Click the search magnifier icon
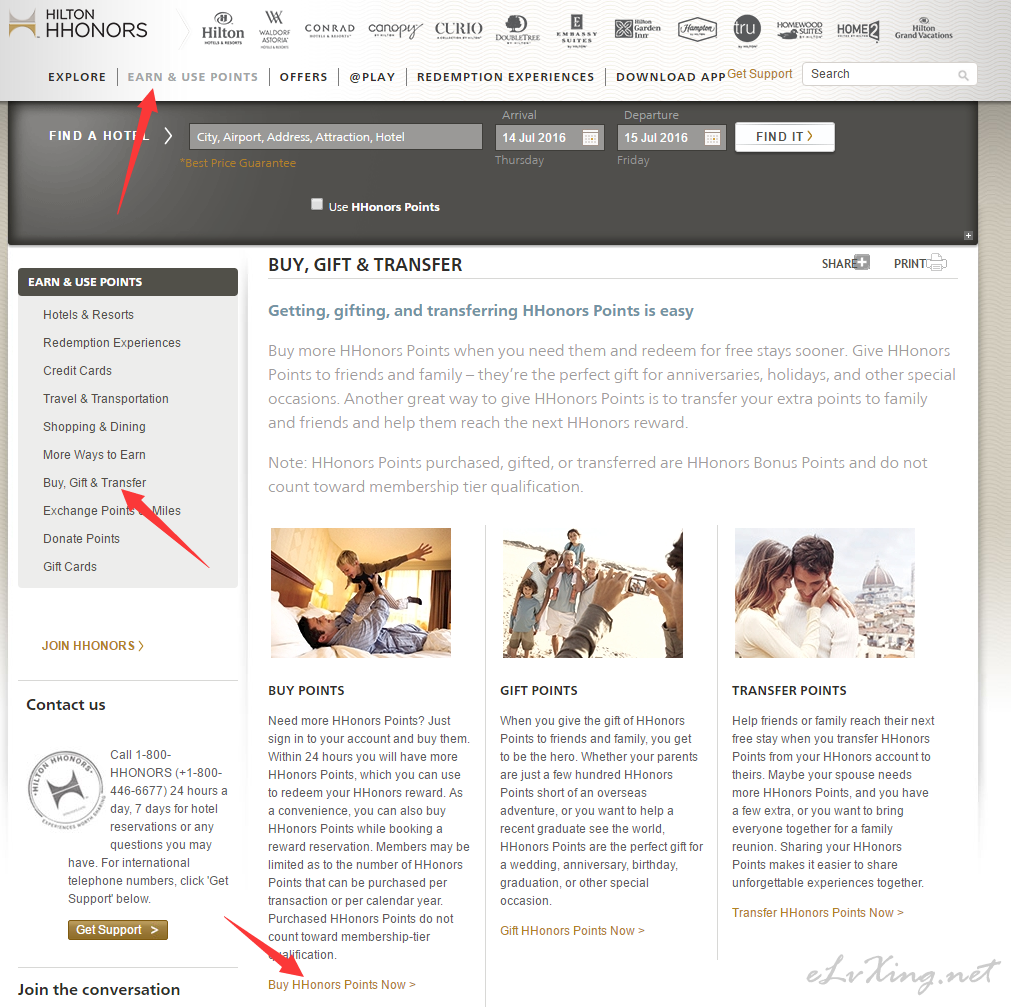Image resolution: width=1011 pixels, height=1007 pixels. tap(963, 75)
